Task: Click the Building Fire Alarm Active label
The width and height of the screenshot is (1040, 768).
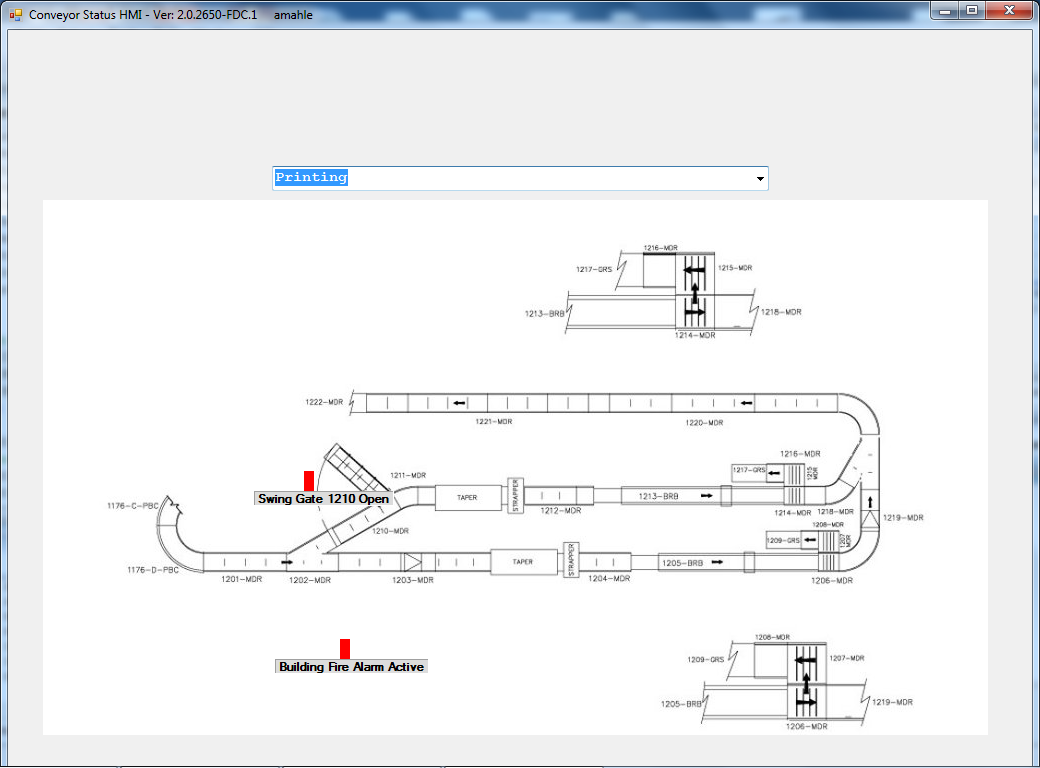Action: 352,667
